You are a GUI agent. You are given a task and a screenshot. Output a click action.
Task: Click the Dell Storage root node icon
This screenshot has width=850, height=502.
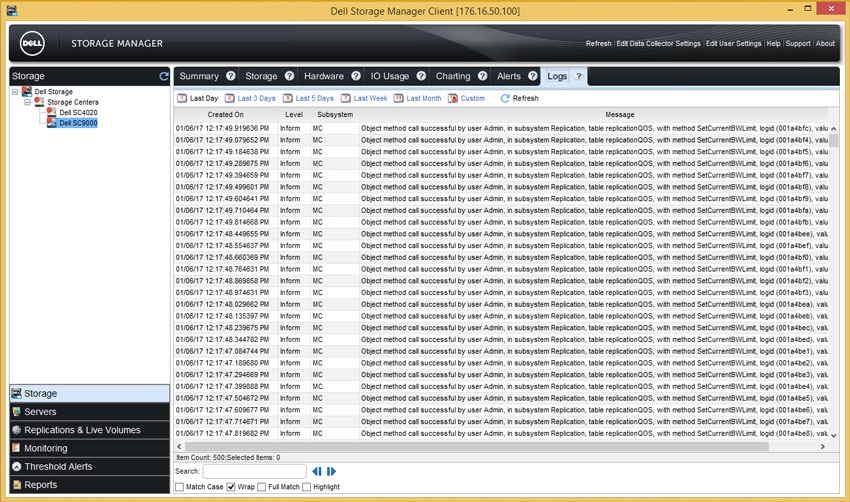(x=27, y=91)
